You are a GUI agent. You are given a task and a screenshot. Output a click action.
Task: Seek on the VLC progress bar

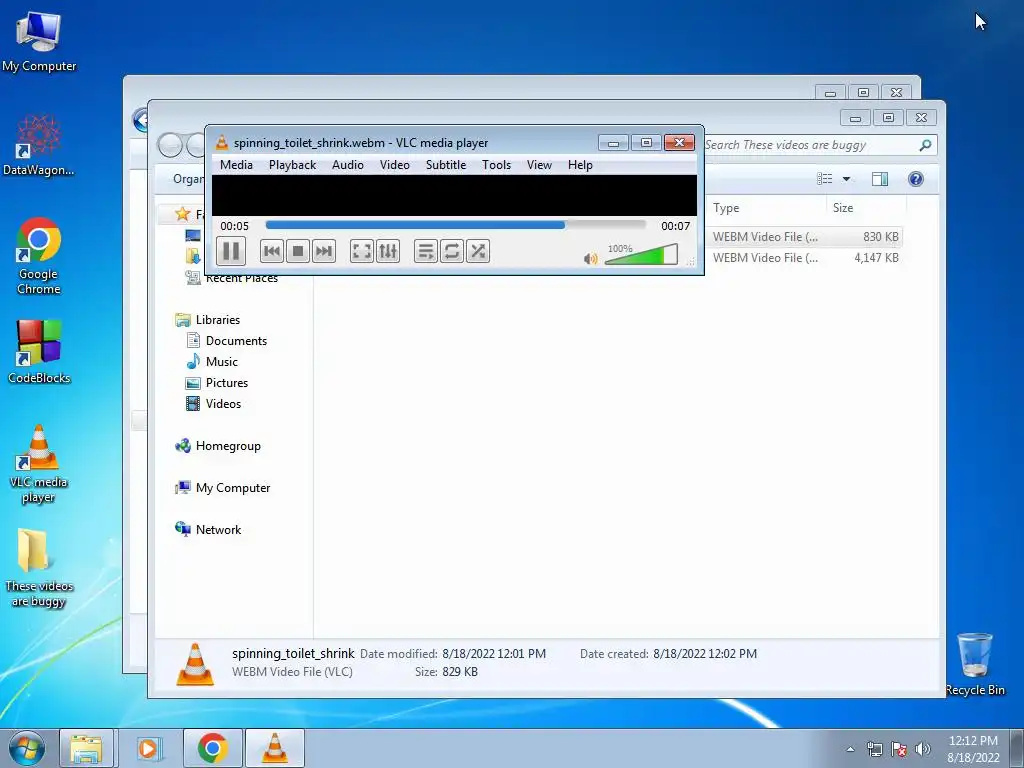point(455,225)
